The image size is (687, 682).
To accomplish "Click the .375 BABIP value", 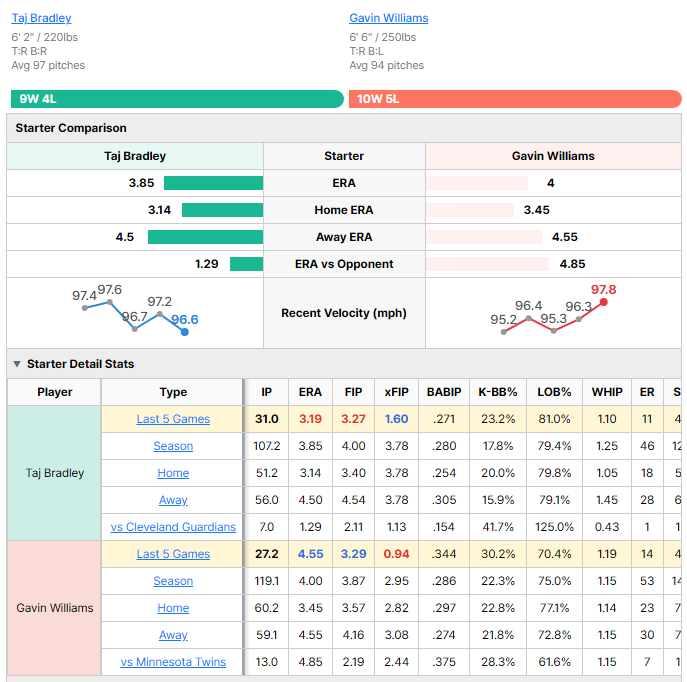I will coord(444,662).
